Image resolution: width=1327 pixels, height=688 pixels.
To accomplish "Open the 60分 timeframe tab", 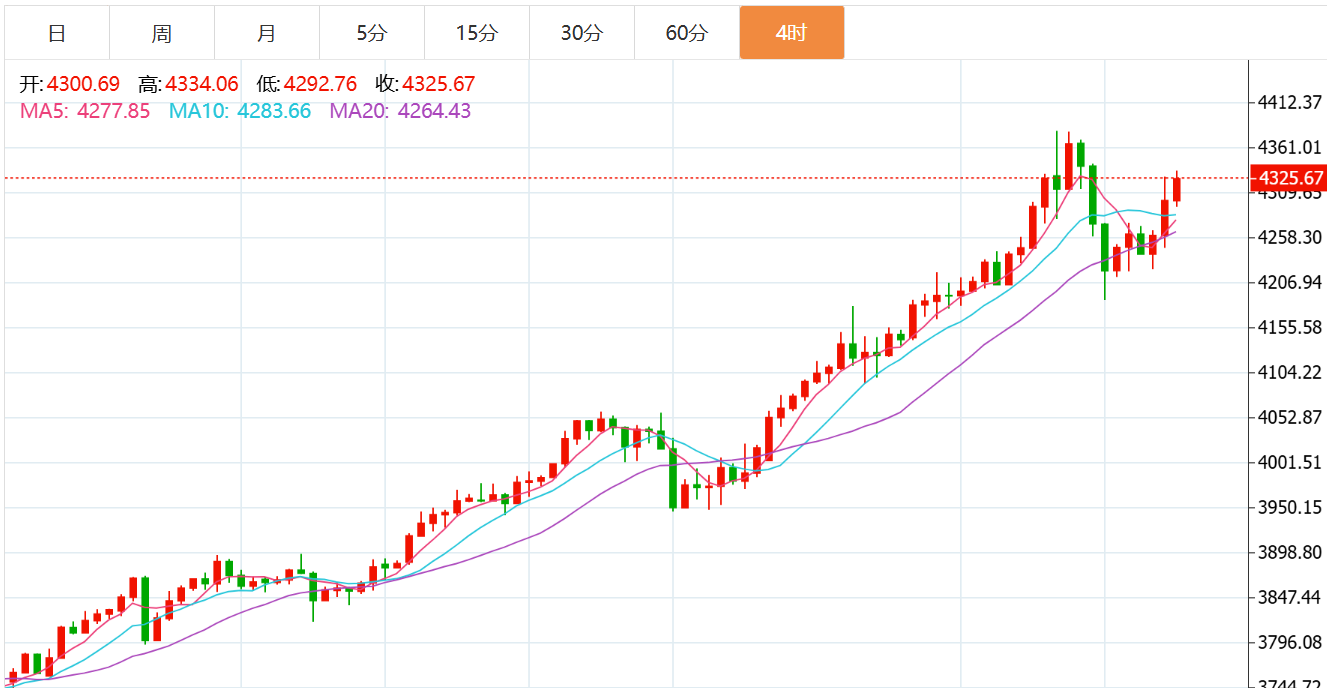I will click(687, 33).
